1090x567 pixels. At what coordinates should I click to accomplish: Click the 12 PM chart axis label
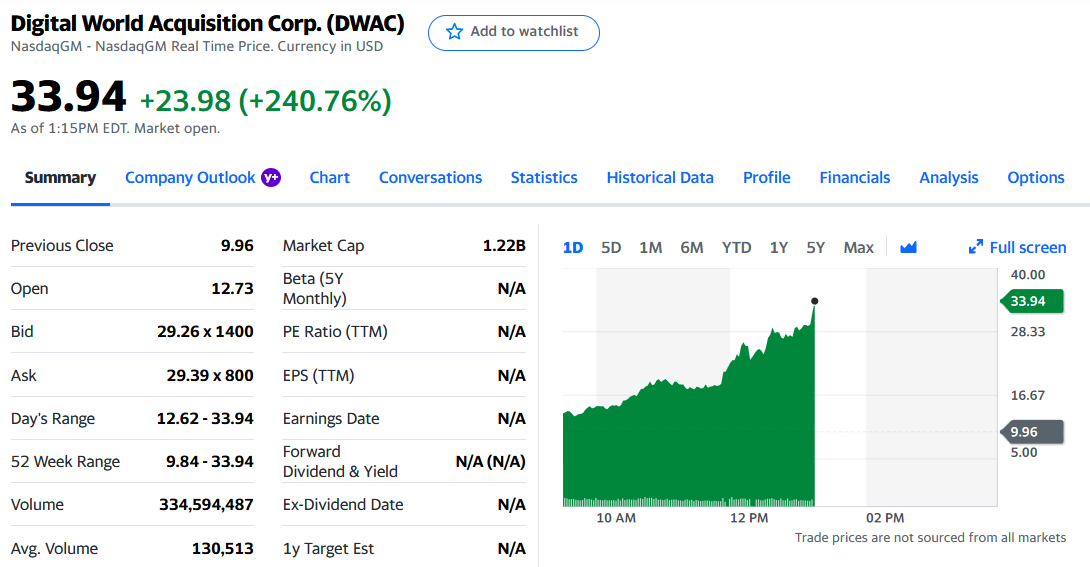pos(749,518)
